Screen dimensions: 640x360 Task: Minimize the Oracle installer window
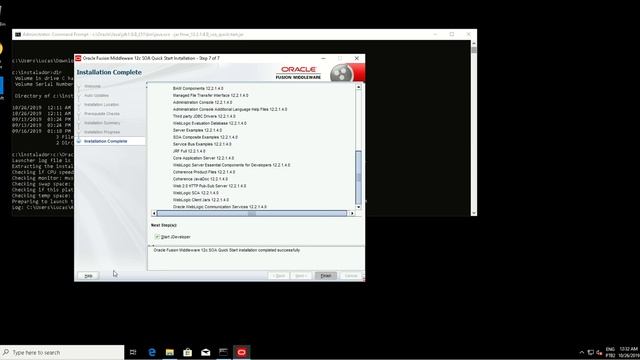click(323, 58)
